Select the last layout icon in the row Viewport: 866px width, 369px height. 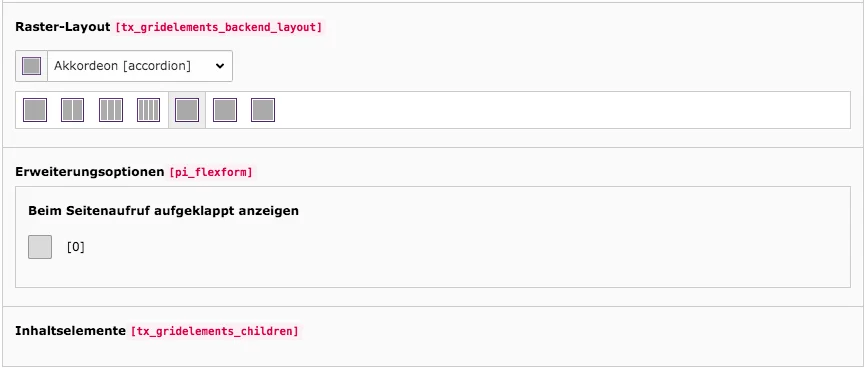click(263, 110)
